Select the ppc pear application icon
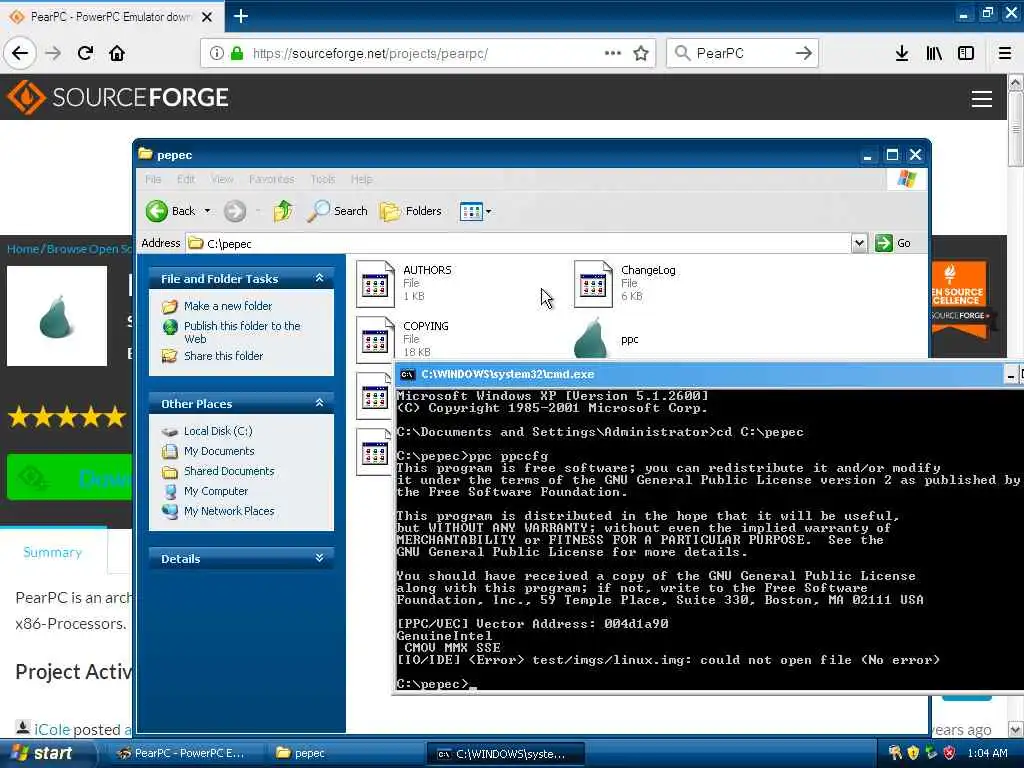Image resolution: width=1024 pixels, height=768 pixels. tap(591, 338)
